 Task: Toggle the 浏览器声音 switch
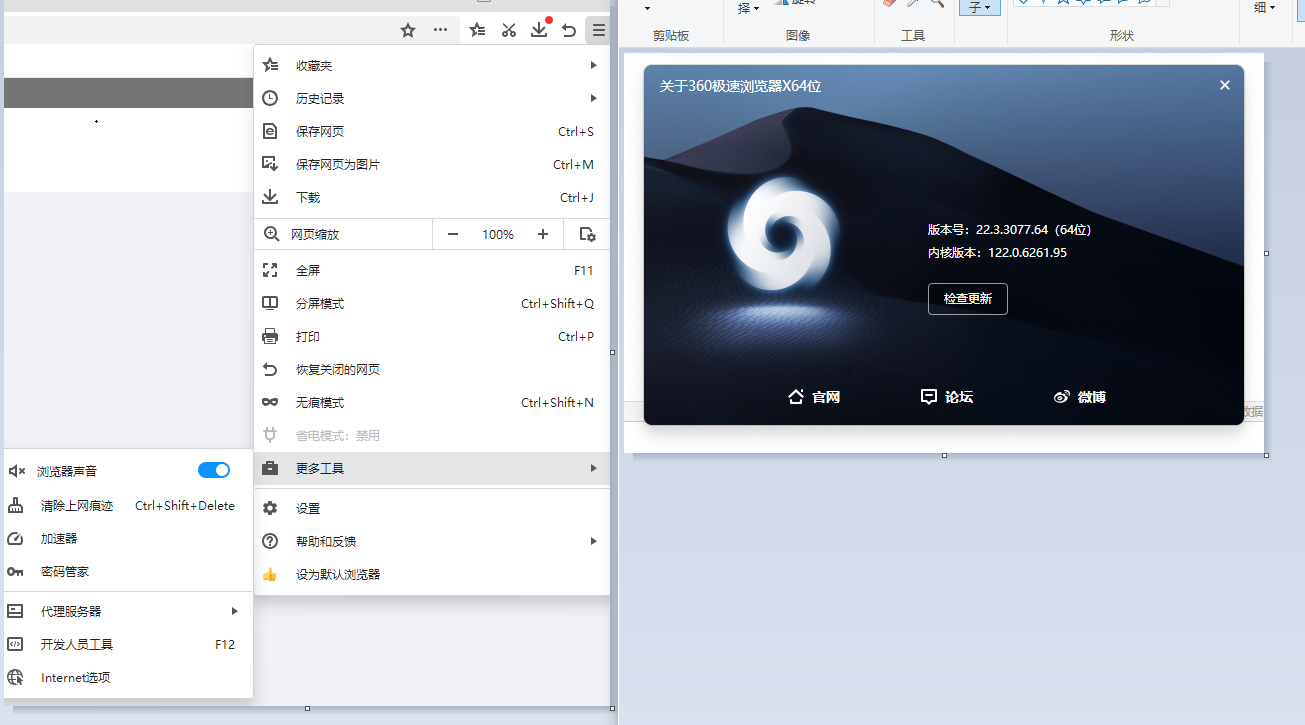click(x=214, y=470)
